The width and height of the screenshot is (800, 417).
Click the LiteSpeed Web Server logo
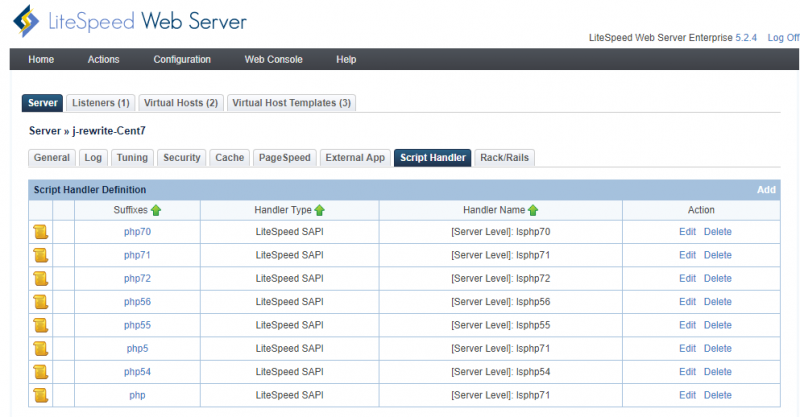130,21
